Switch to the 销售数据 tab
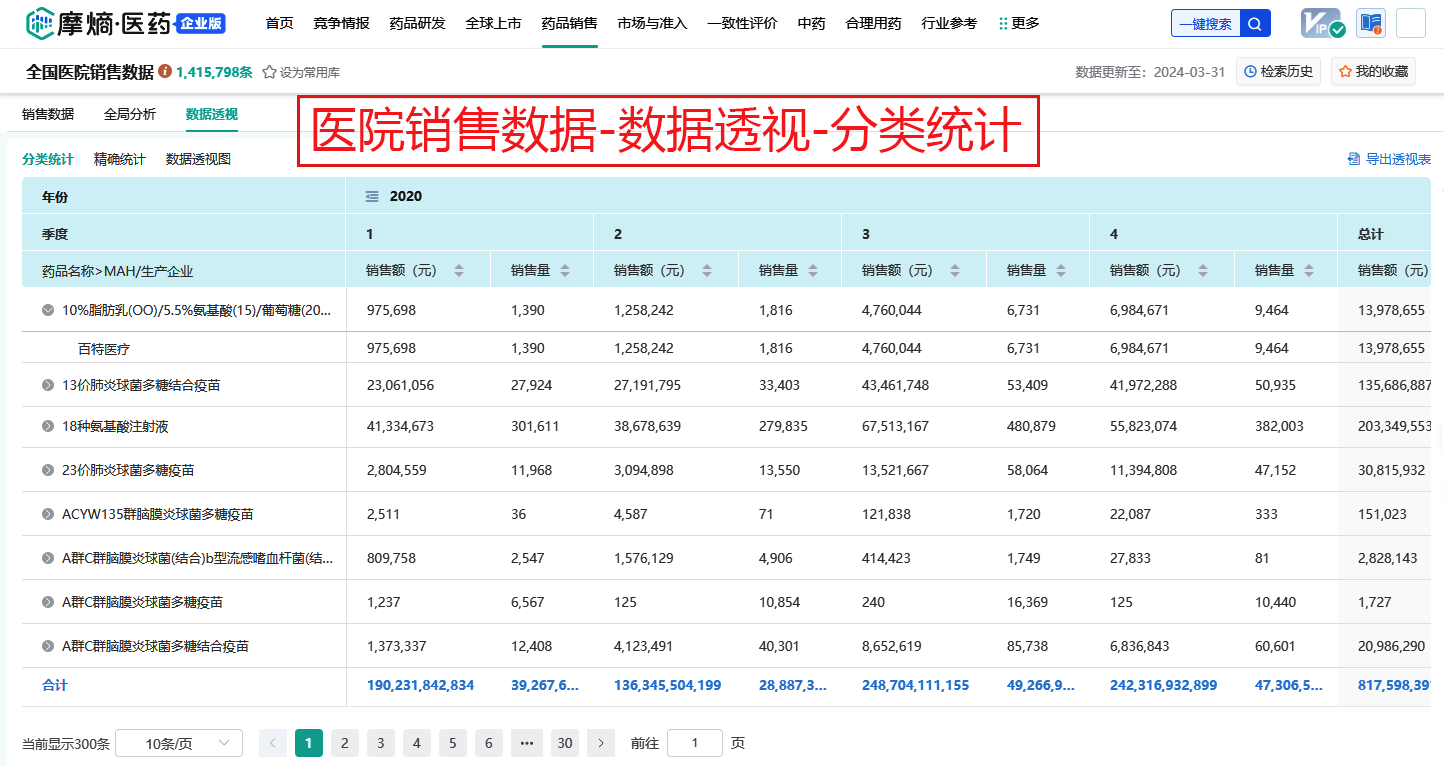Image resolution: width=1444 pixels, height=766 pixels. 48,114
